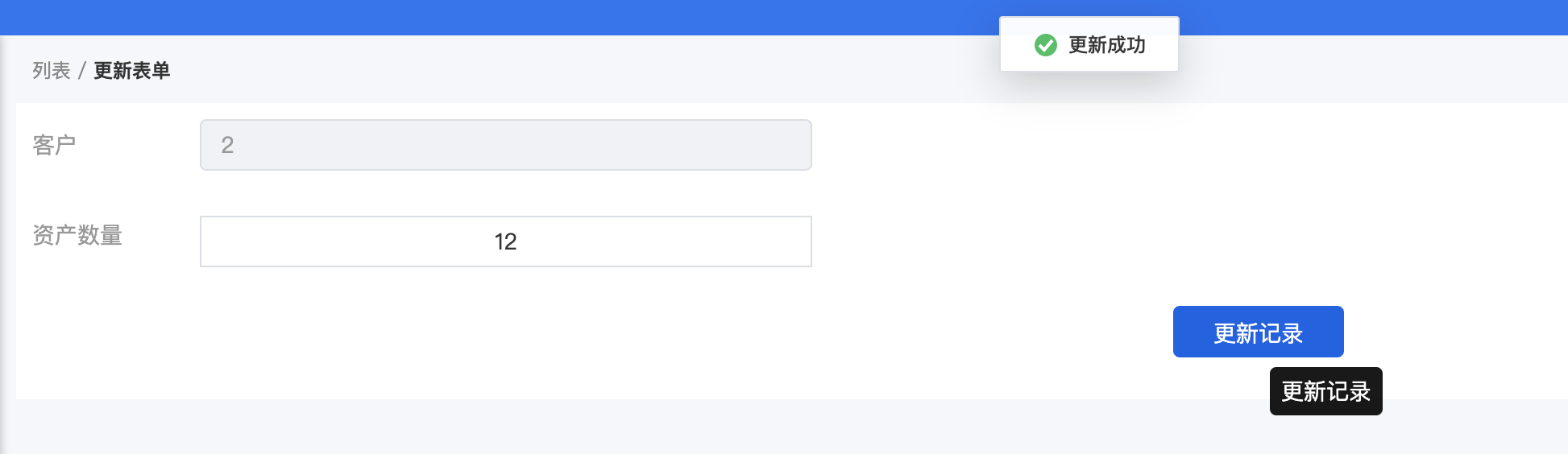Screen dimensions: 1568x454
Task: Submit the form with 更新记录
Action: click(1259, 332)
